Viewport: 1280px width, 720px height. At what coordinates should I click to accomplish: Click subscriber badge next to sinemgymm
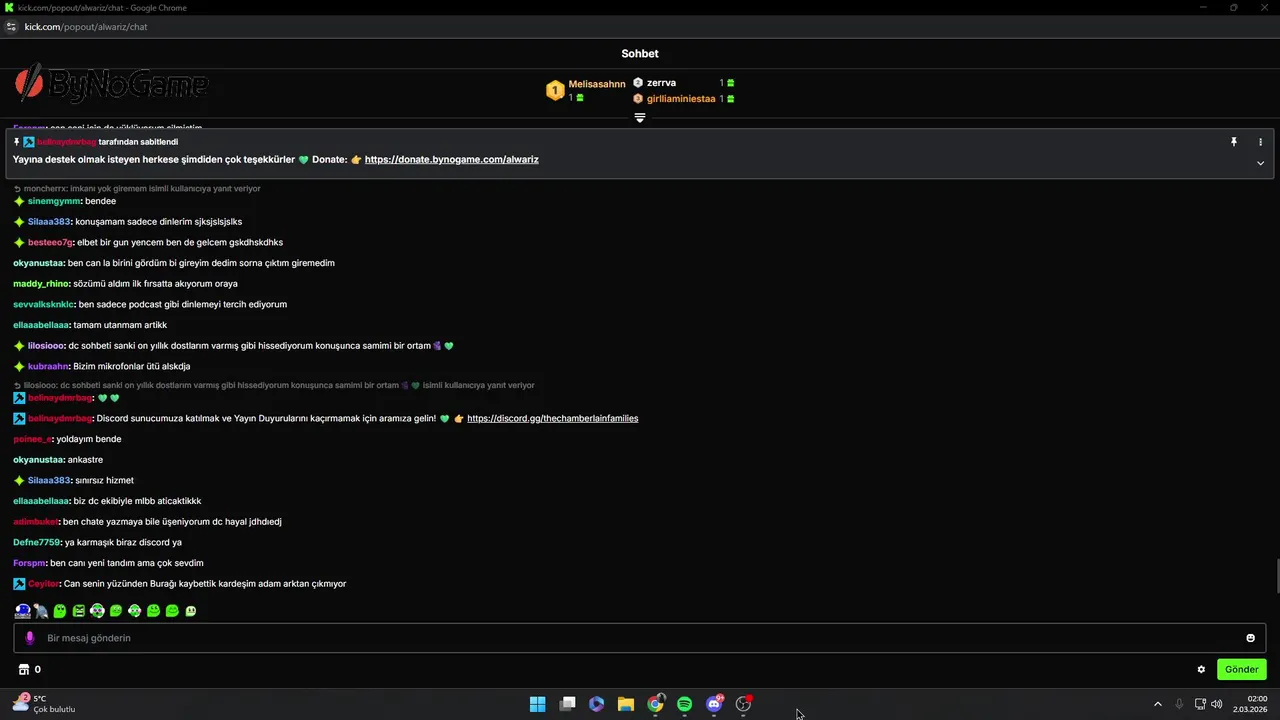[19, 201]
